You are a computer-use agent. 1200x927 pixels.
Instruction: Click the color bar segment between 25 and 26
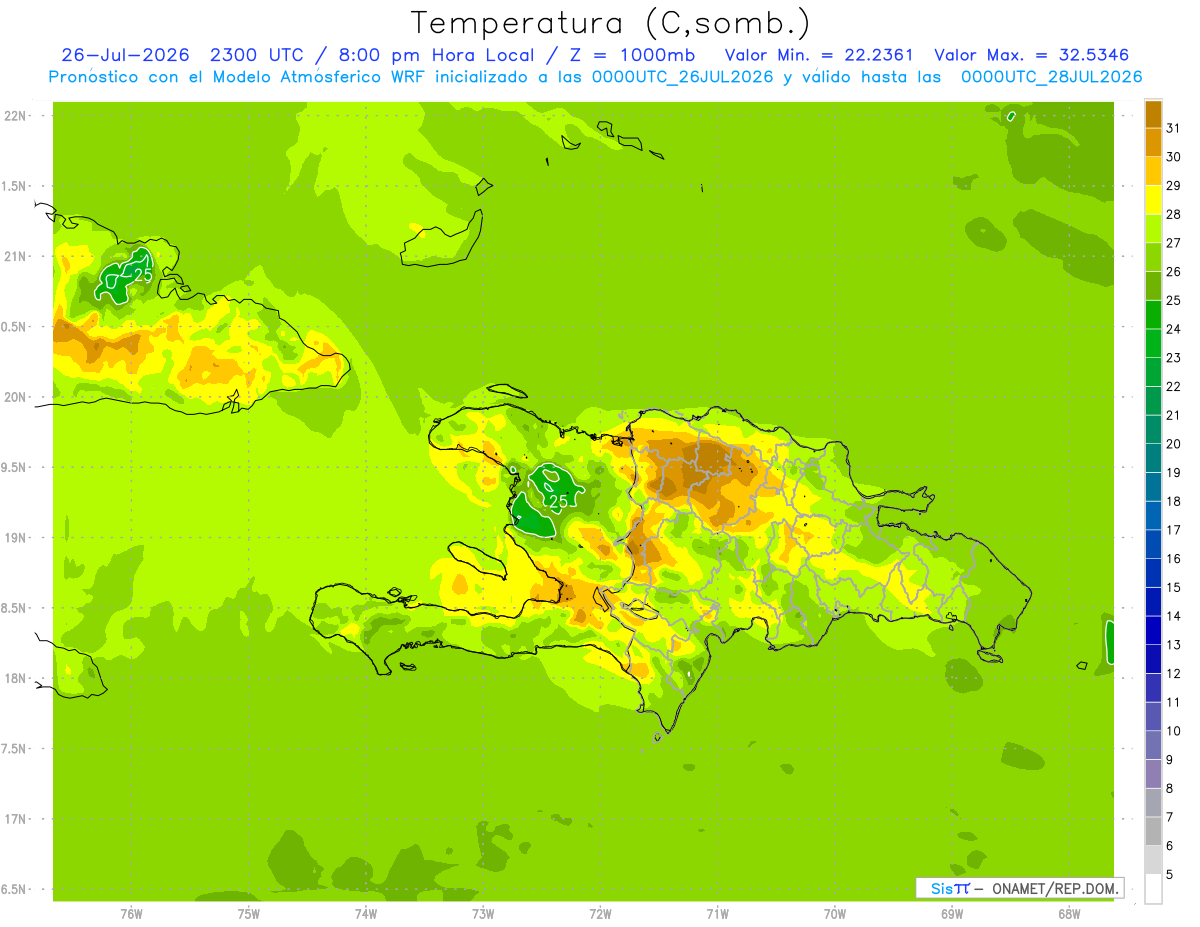pyautogui.click(x=1153, y=286)
